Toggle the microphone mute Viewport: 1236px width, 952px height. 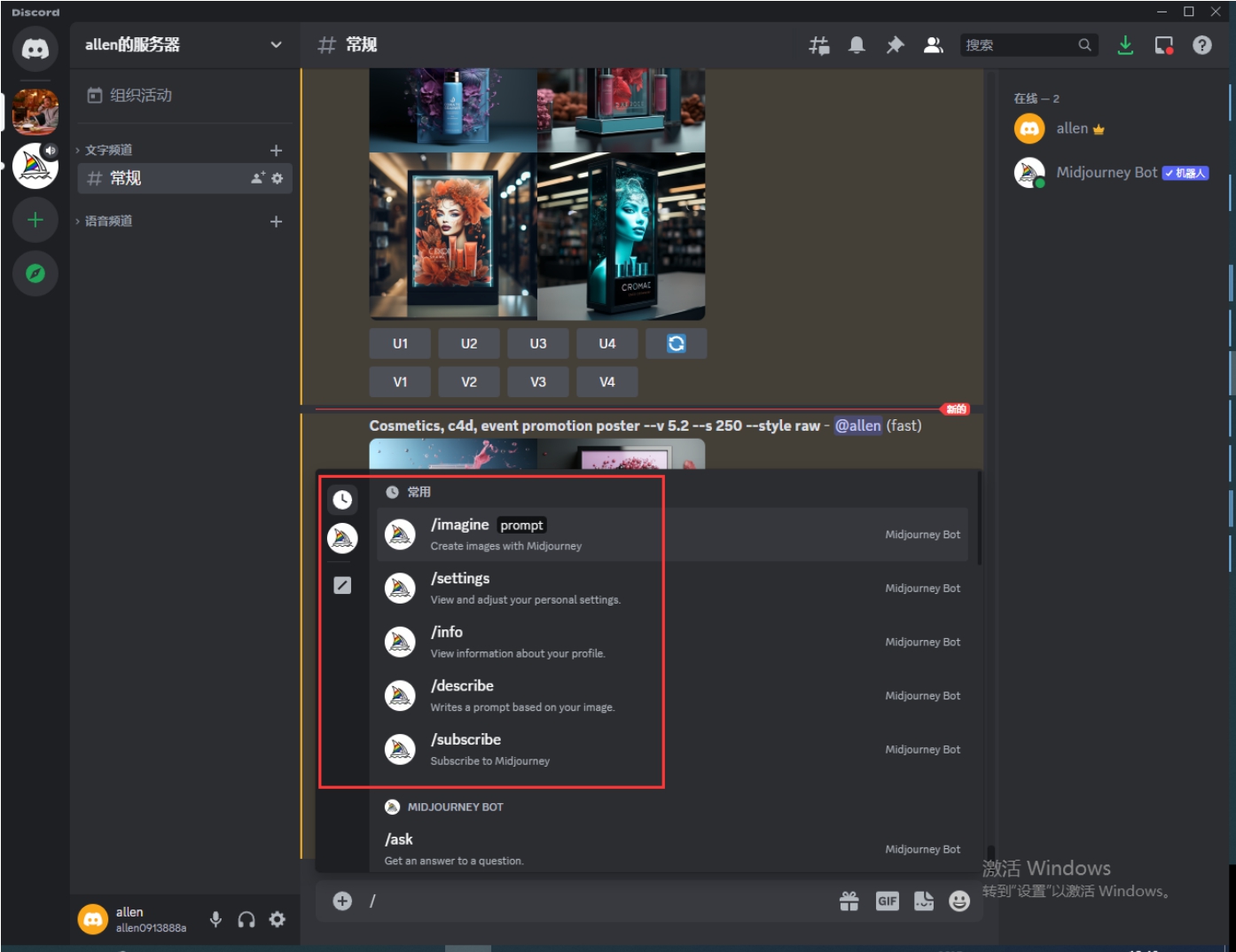coord(215,919)
